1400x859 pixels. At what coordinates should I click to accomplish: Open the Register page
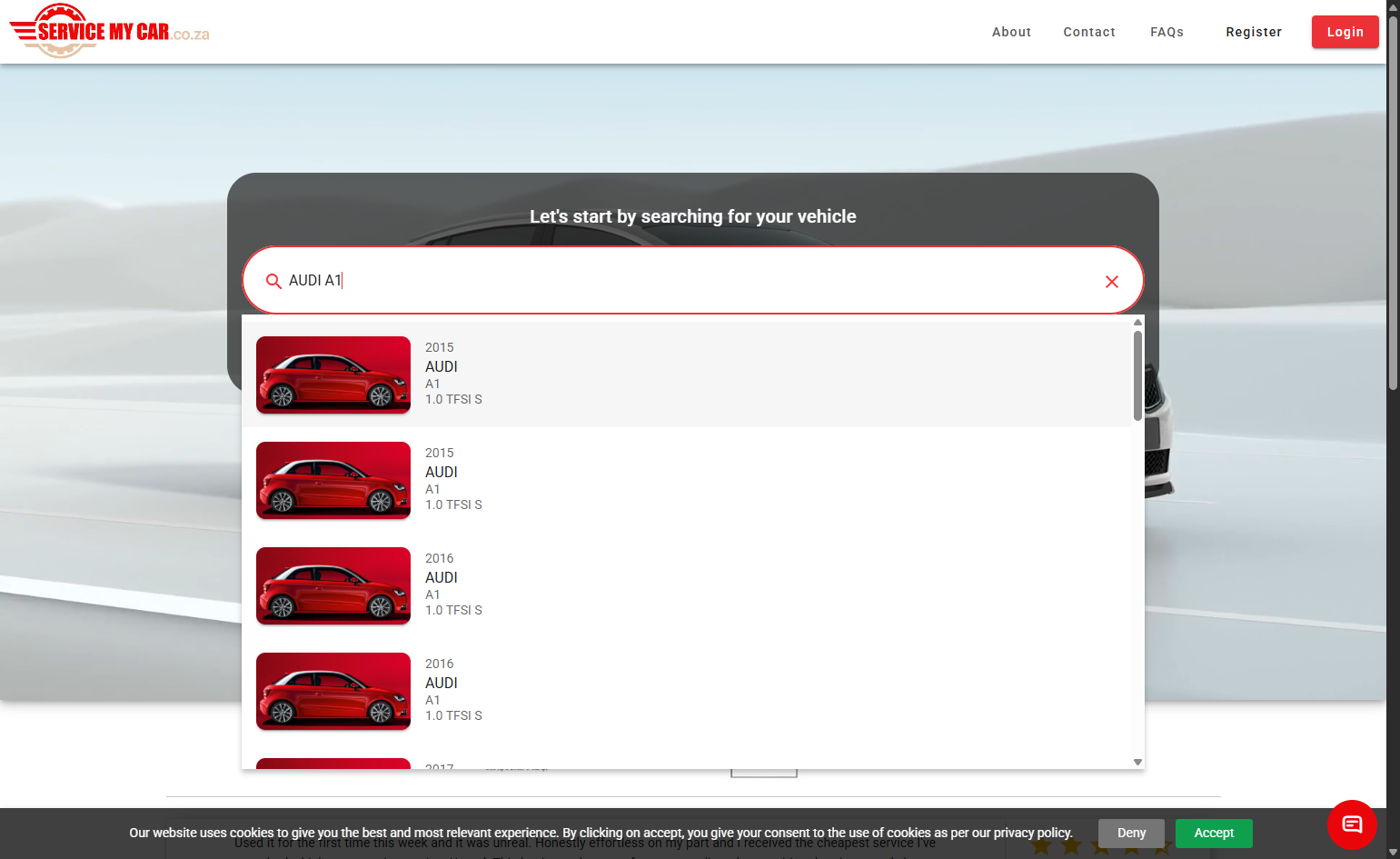(1254, 32)
